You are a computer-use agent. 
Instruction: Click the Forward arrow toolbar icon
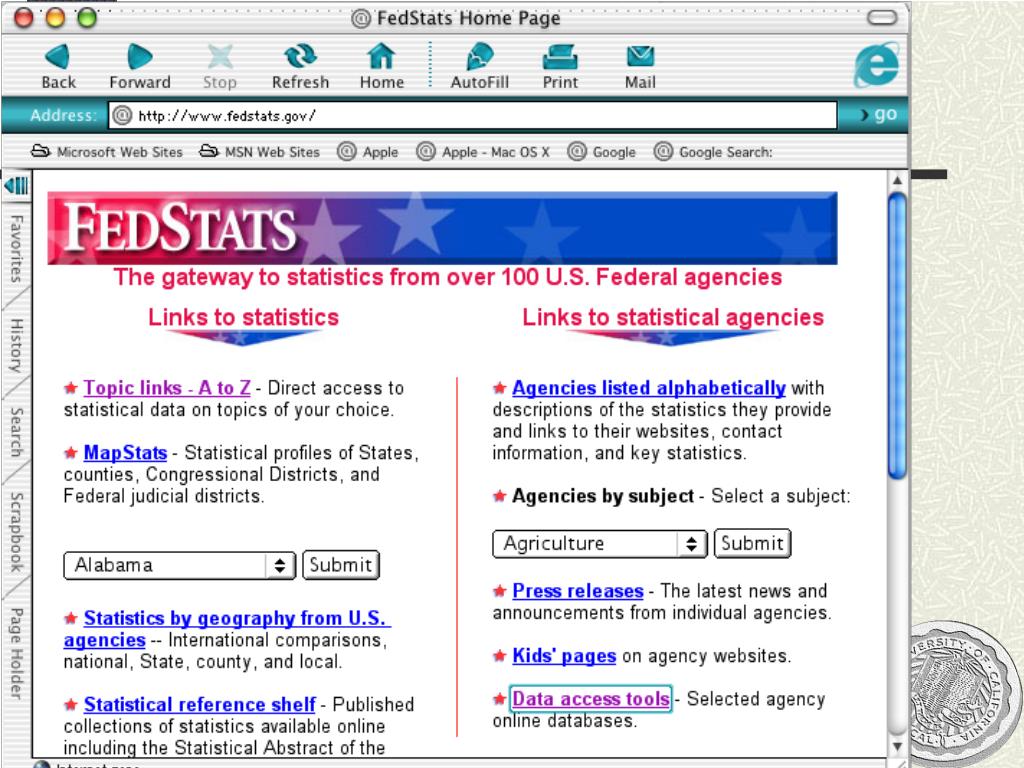point(139,57)
